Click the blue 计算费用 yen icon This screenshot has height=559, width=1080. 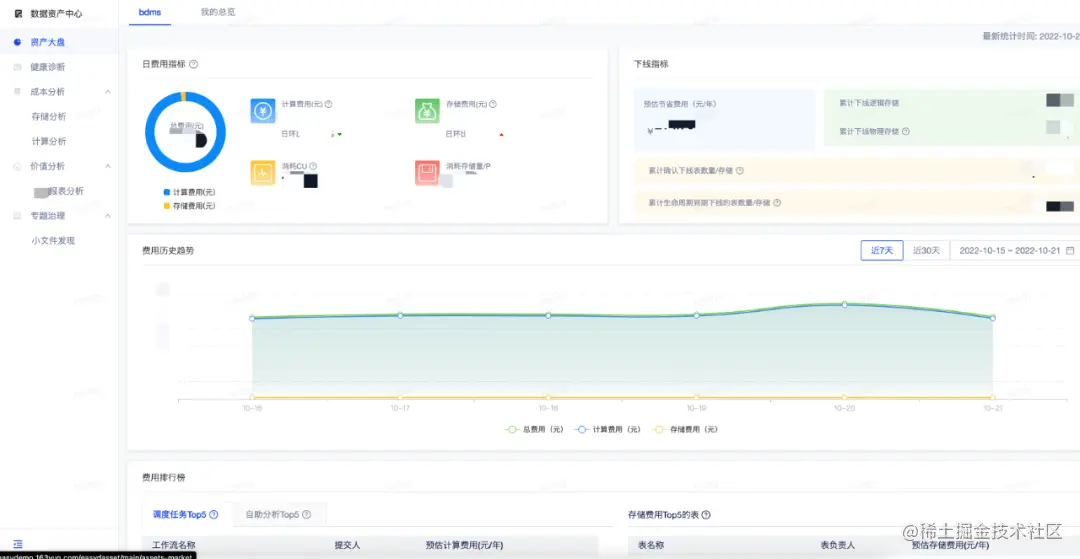point(263,110)
